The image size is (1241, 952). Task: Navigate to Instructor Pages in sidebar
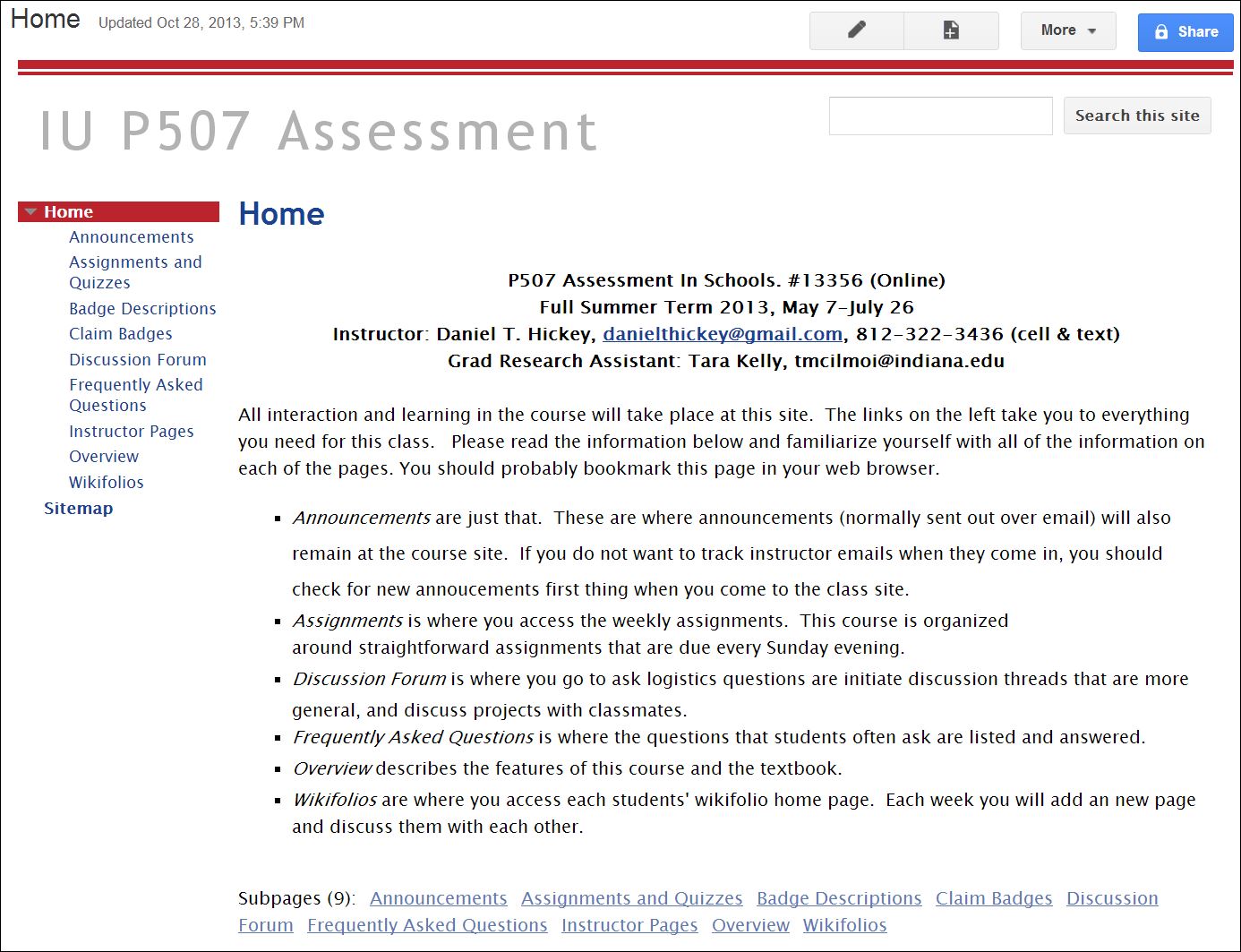click(x=131, y=432)
